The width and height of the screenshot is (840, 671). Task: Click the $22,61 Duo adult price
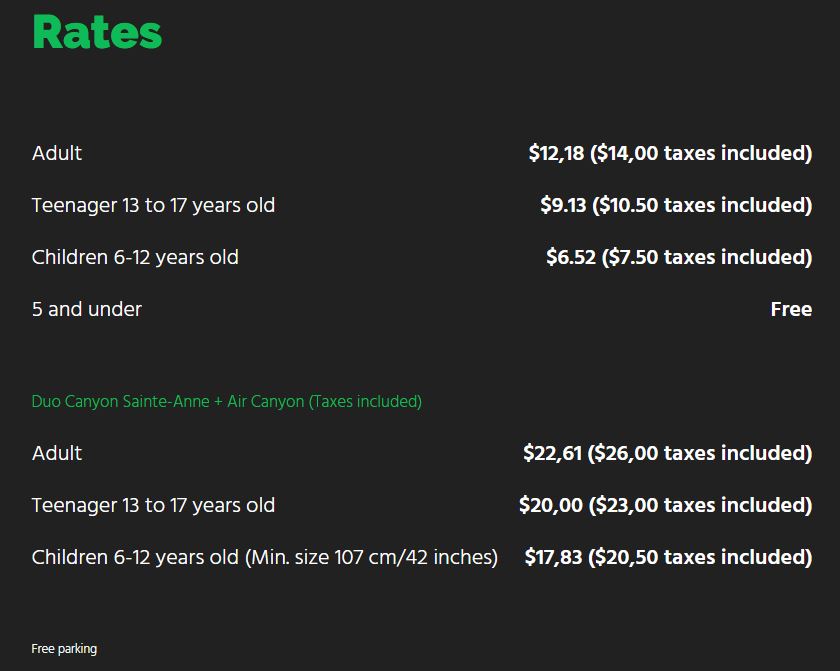pyautogui.click(x=552, y=453)
